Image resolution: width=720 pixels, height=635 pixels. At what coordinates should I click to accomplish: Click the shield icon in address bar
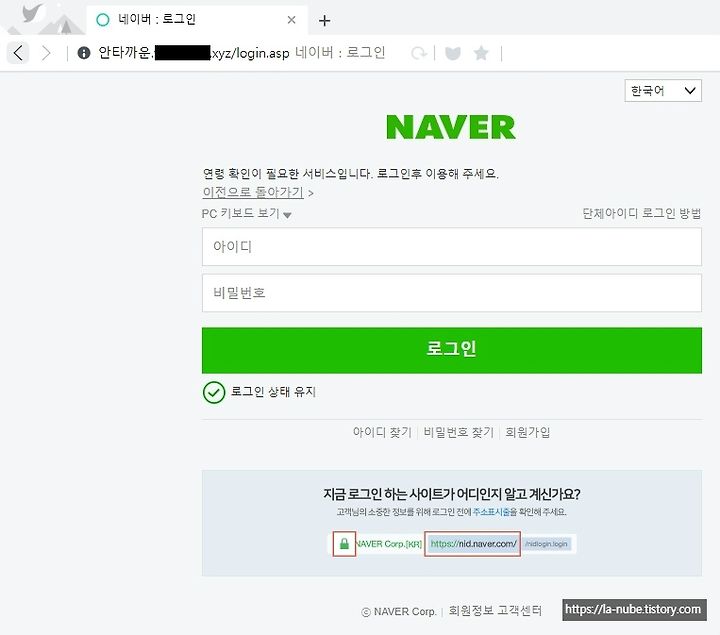click(453, 53)
